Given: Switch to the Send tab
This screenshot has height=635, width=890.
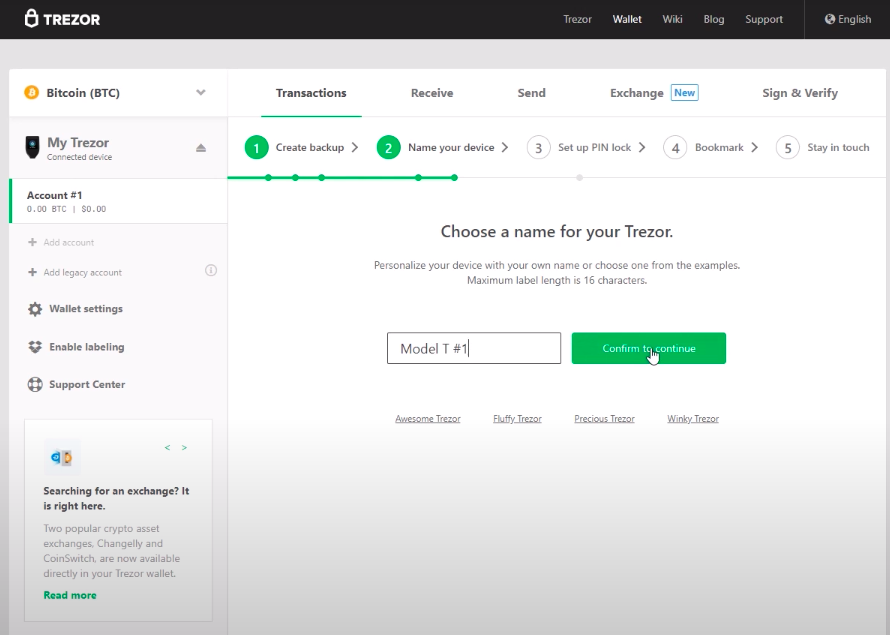Looking at the screenshot, I should [531, 93].
